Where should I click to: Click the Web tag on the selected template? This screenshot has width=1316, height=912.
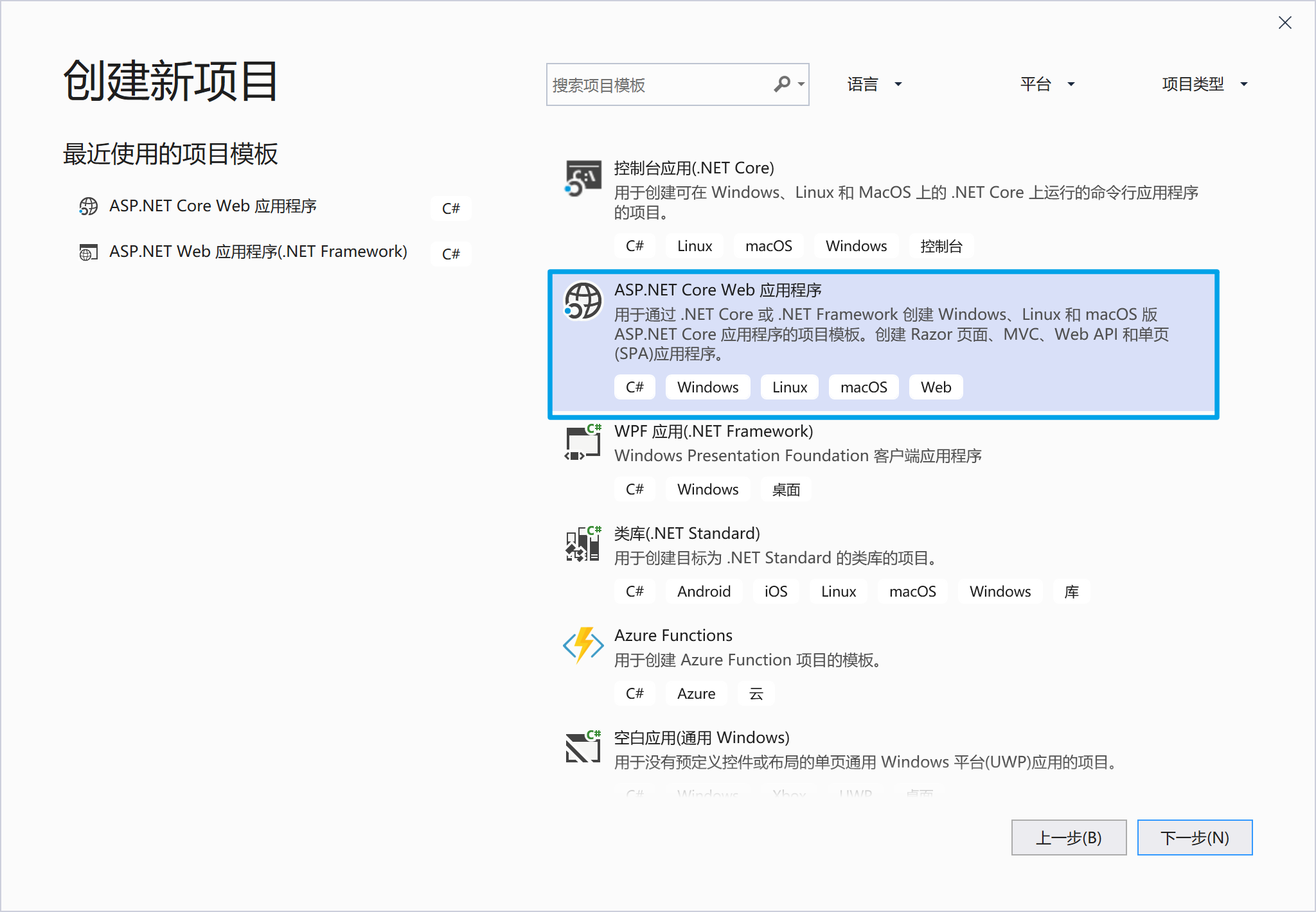pos(936,387)
